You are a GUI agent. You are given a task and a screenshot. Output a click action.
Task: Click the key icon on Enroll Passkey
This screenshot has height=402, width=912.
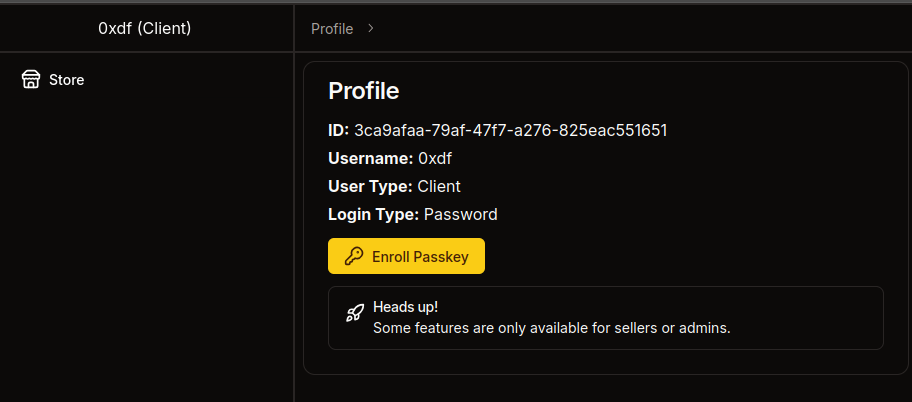tap(353, 256)
